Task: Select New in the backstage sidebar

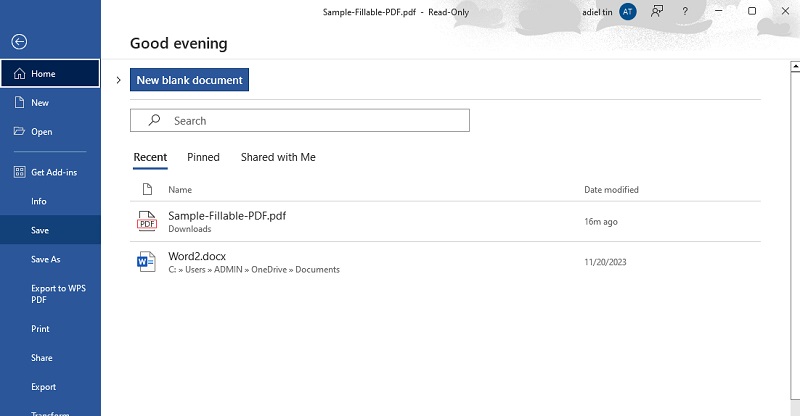Action: pos(50,103)
